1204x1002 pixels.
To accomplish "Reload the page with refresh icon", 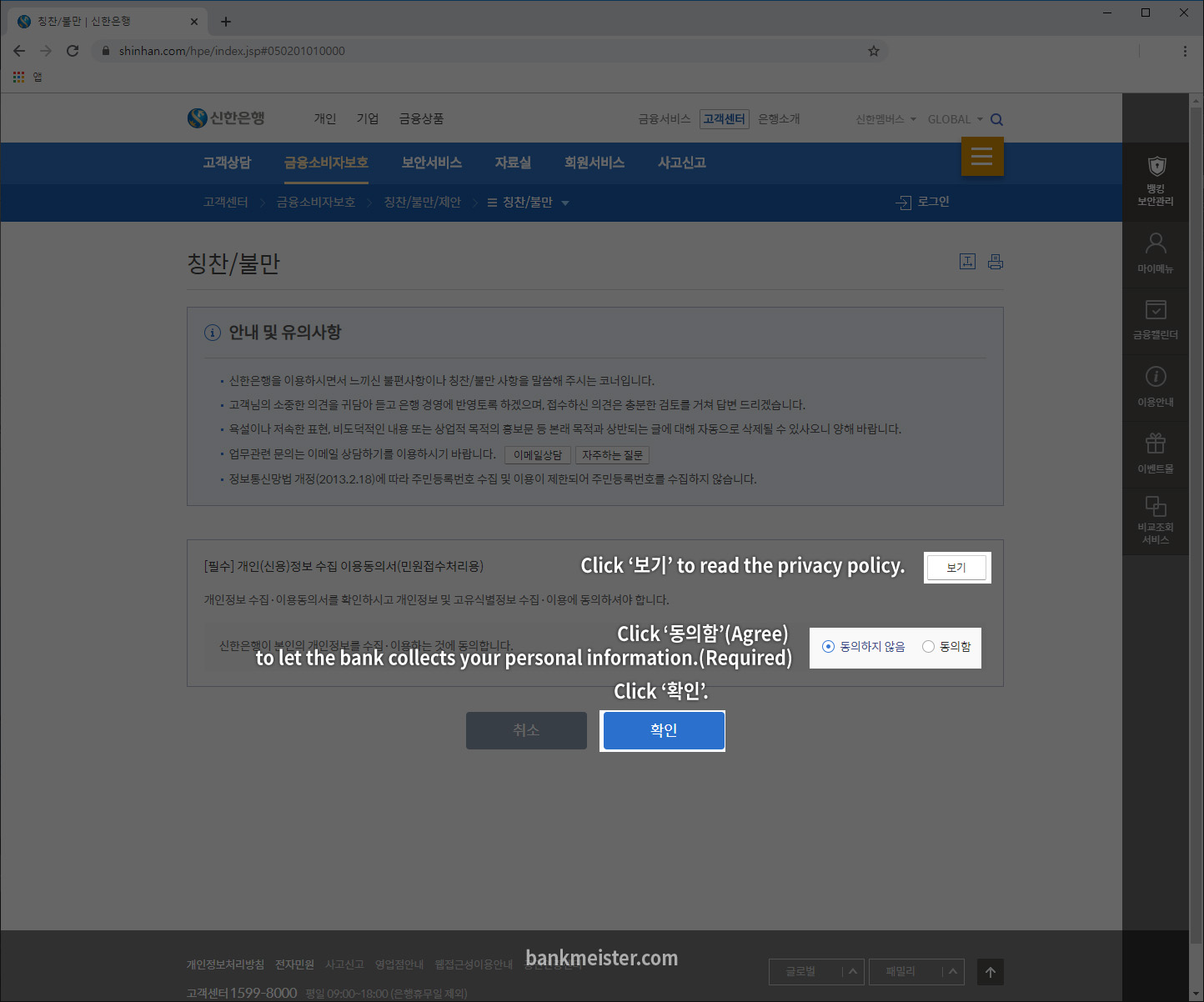I will pos(73,51).
